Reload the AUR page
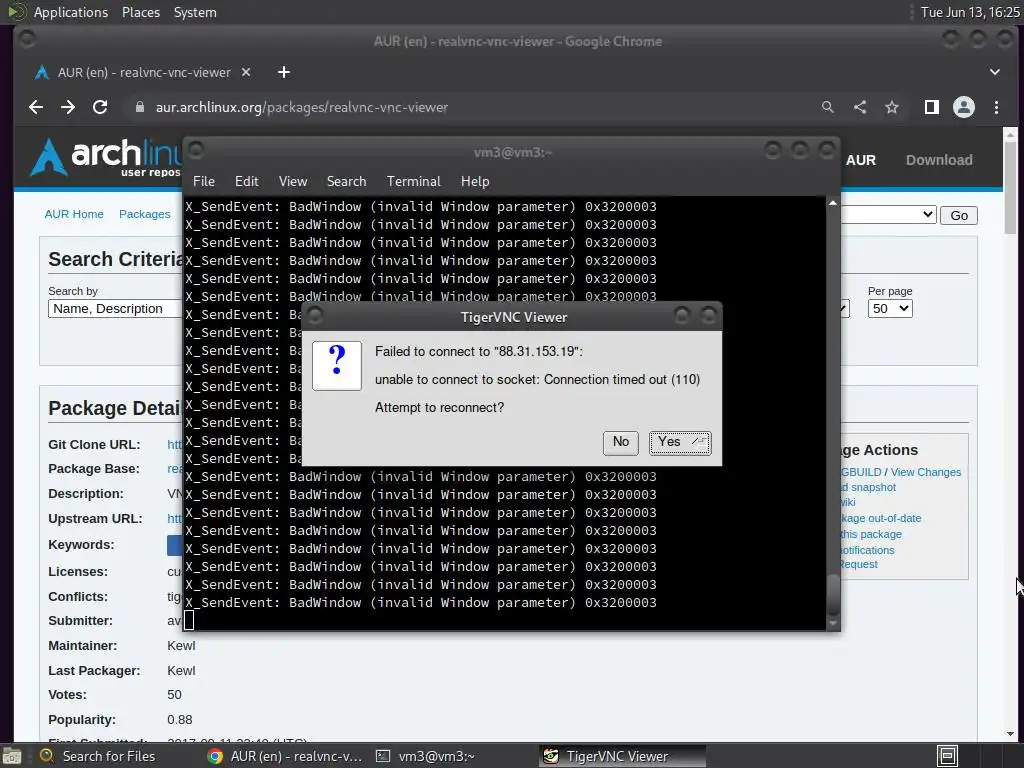This screenshot has height=768, width=1024. tap(100, 107)
